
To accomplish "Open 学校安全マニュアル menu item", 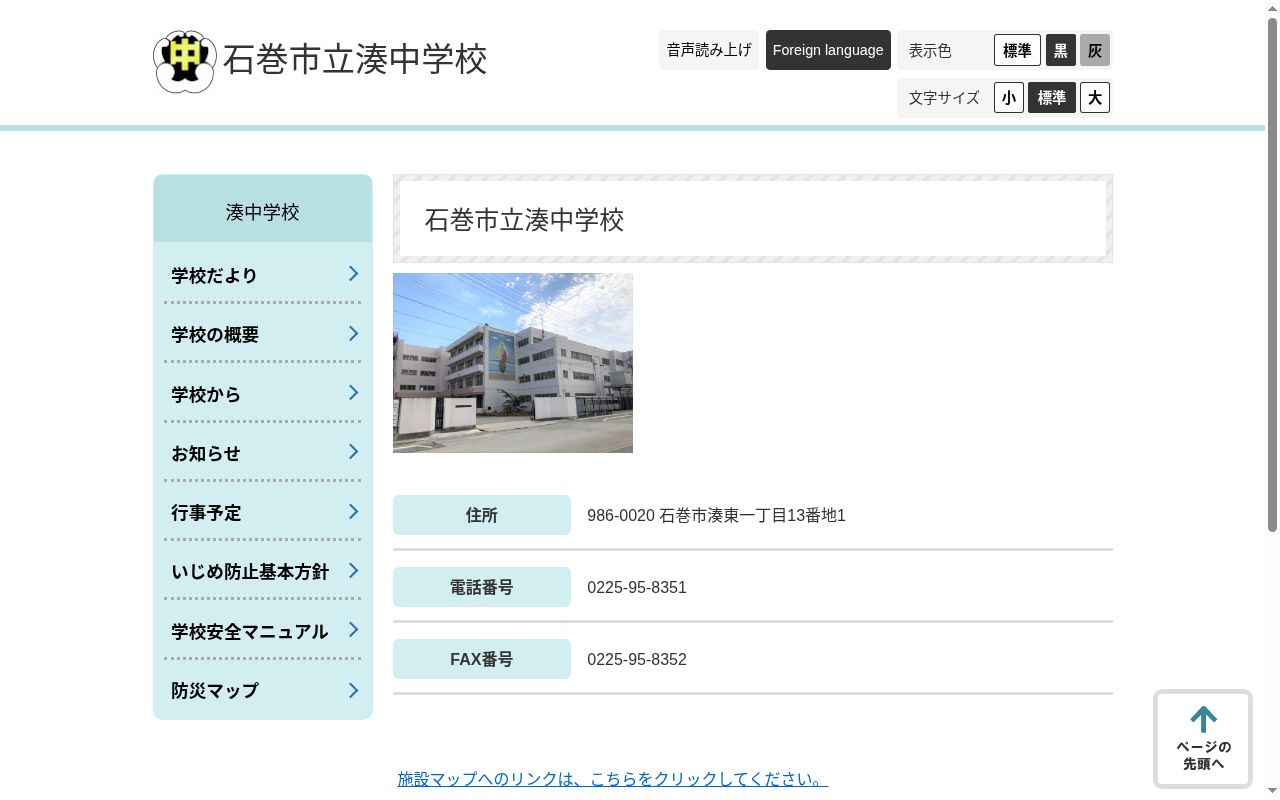I will tap(263, 631).
